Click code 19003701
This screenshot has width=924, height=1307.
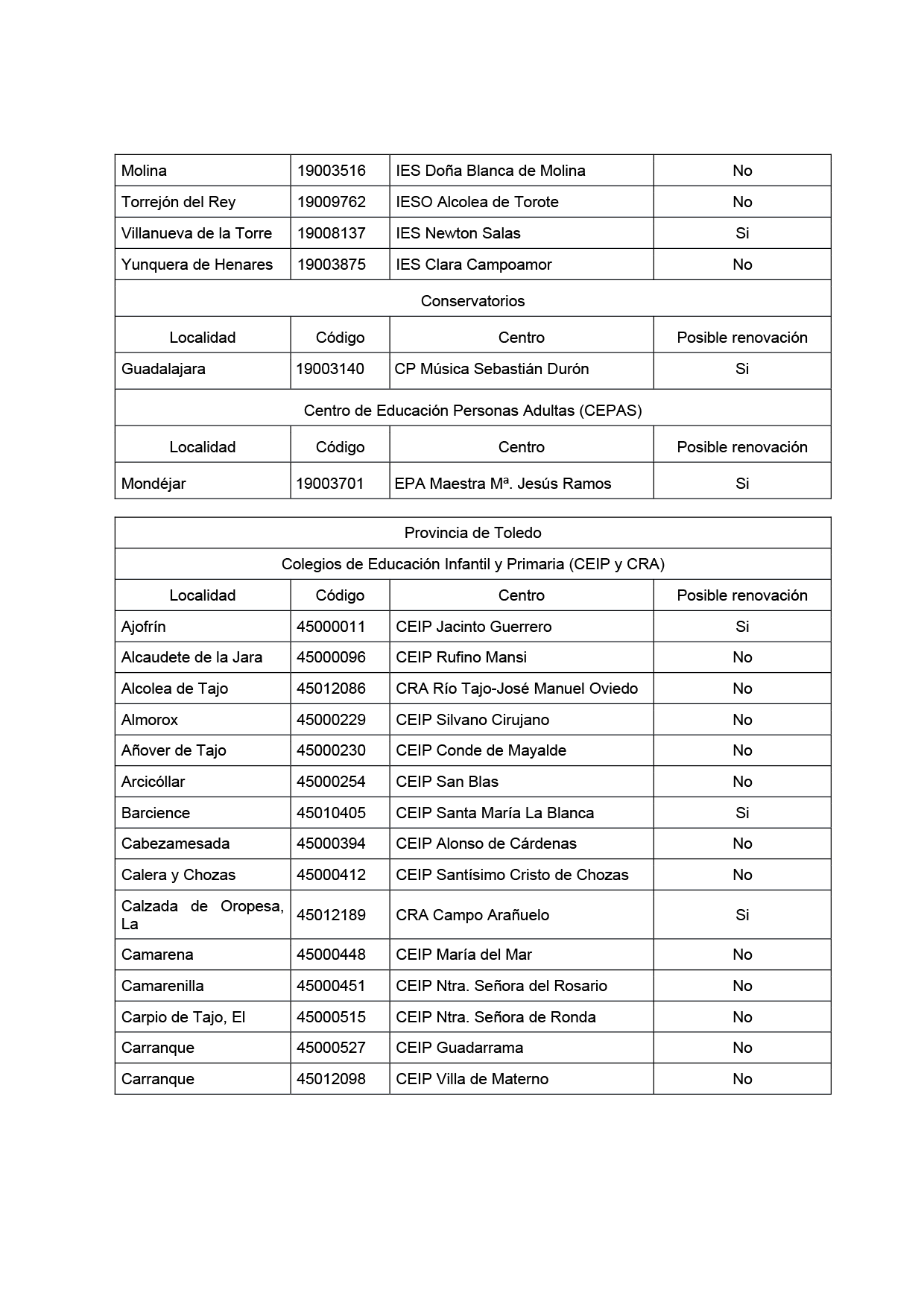tap(330, 484)
